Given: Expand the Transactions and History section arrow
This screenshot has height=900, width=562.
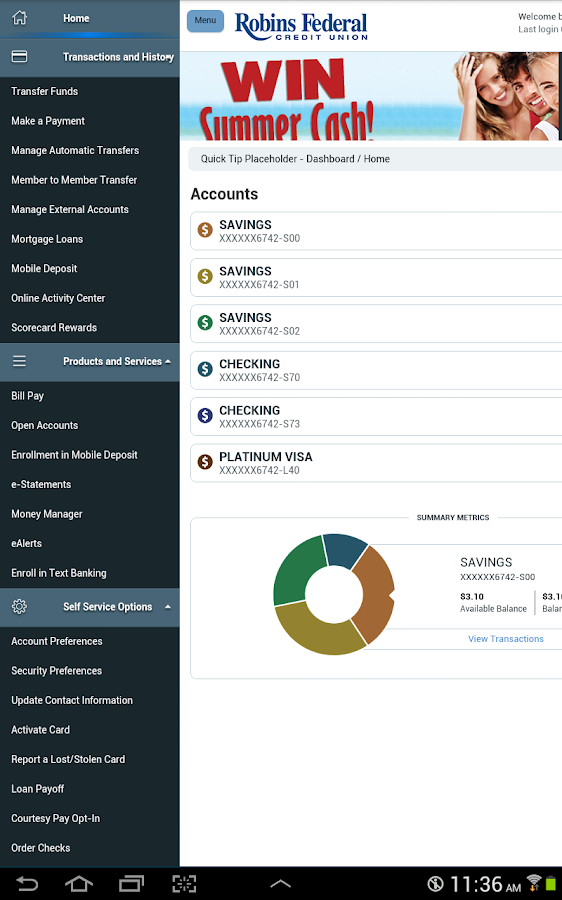Looking at the screenshot, I should tap(170, 57).
